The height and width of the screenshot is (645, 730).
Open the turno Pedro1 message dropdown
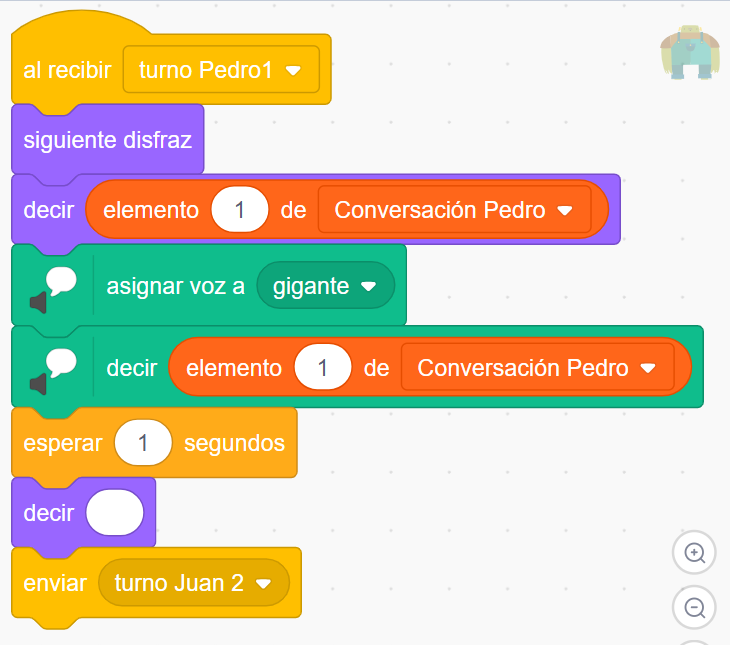[x=221, y=70]
